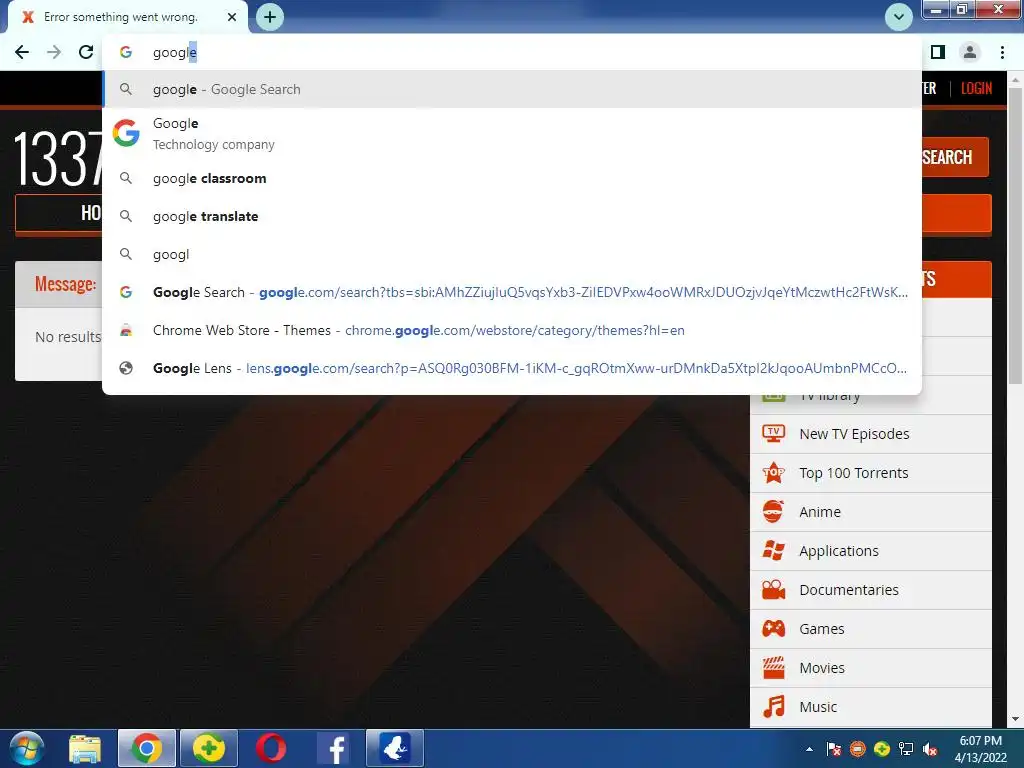Select 'google translate' suggestion

[x=512, y=216]
